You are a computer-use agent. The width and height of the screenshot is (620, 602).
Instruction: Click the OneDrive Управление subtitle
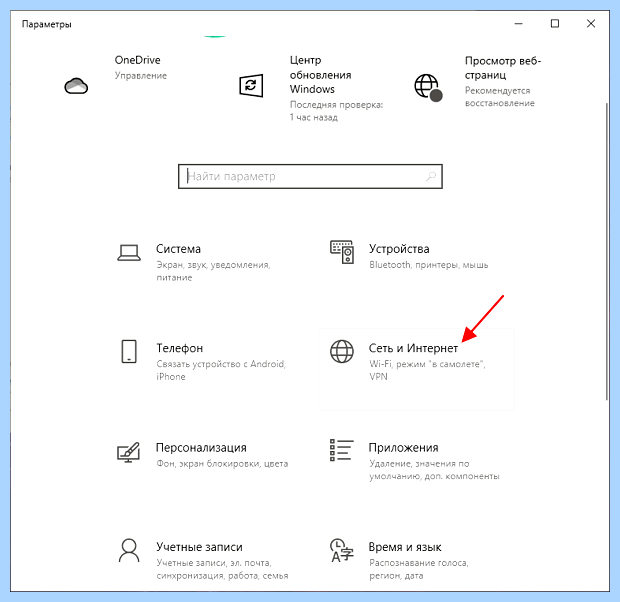tap(141, 76)
